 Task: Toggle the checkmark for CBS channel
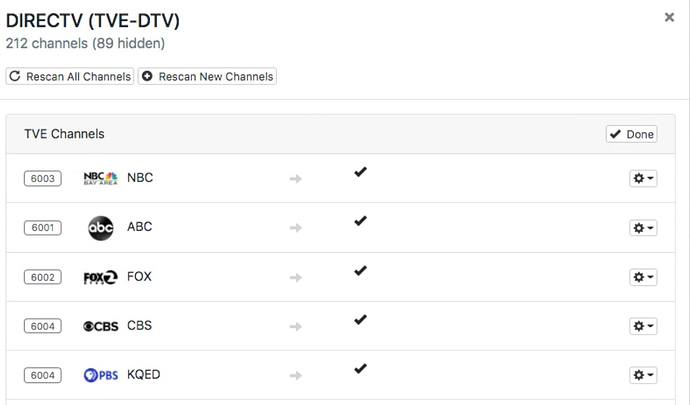[x=360, y=319]
